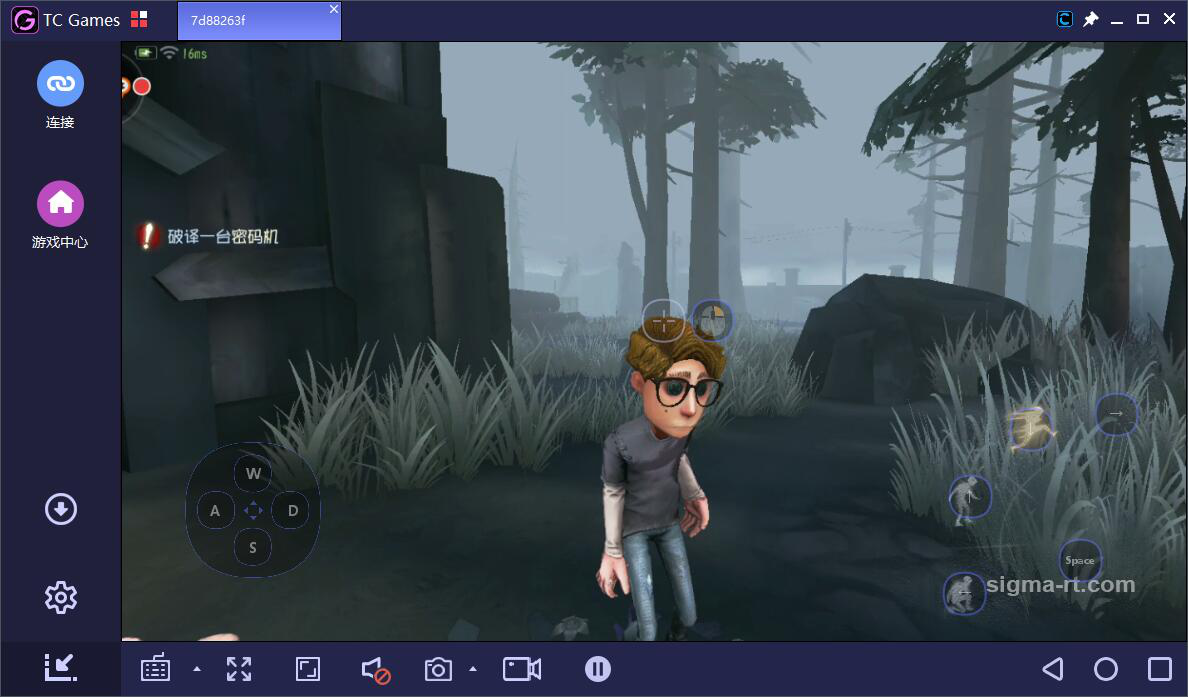This screenshot has height=697, width=1188.
Task: Close the 7d88263f tab
Action: (334, 9)
